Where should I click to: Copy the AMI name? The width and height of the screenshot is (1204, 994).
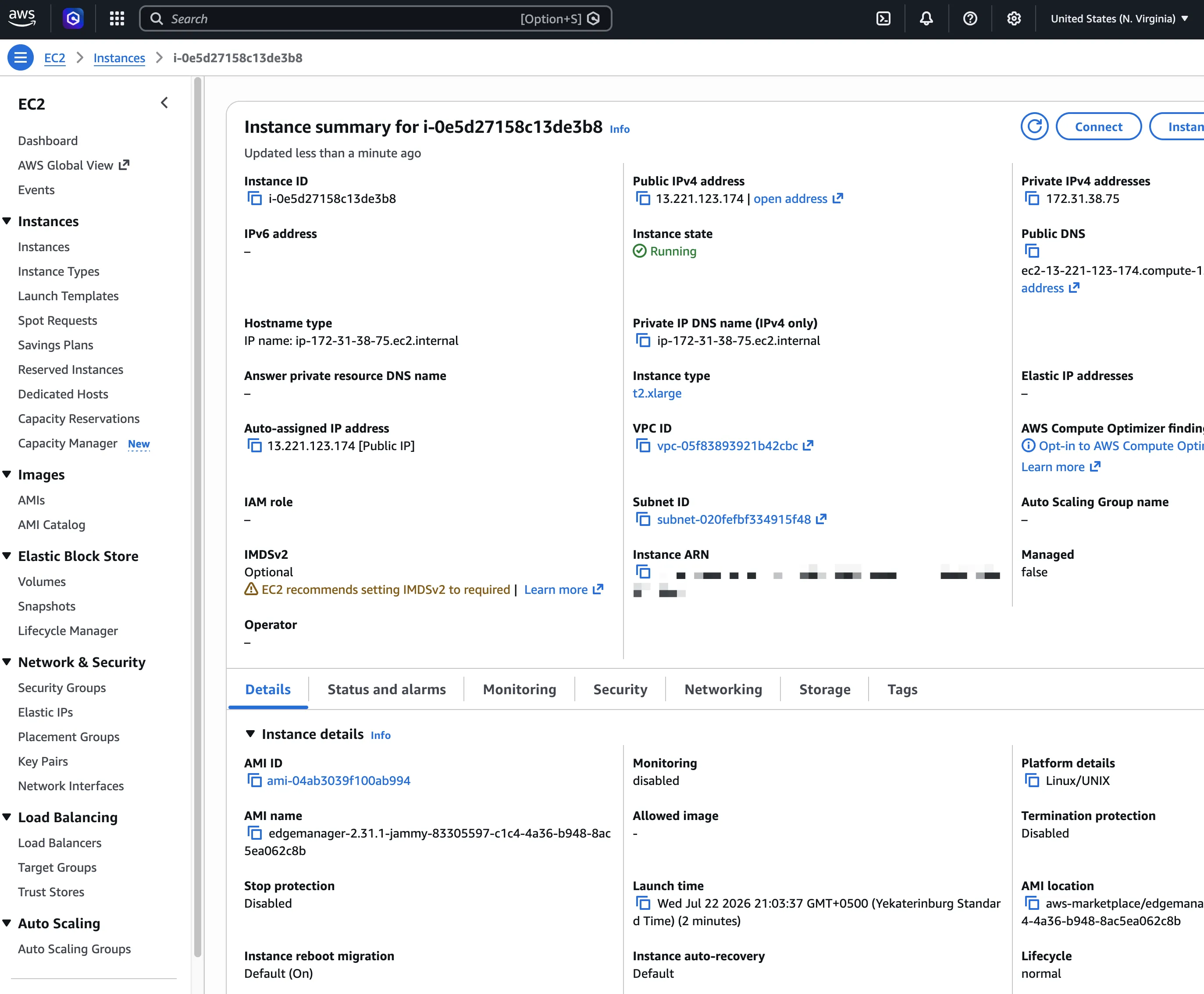(254, 833)
